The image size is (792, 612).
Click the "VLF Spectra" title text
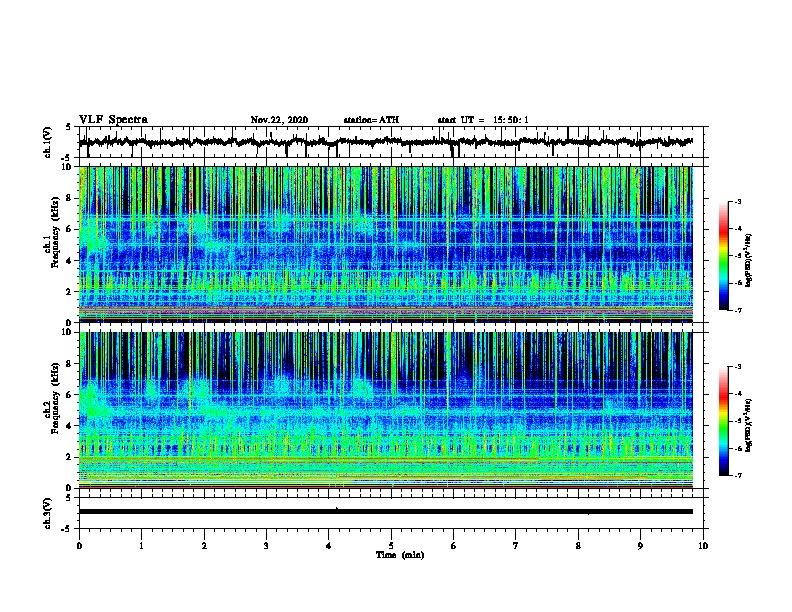tap(113, 119)
